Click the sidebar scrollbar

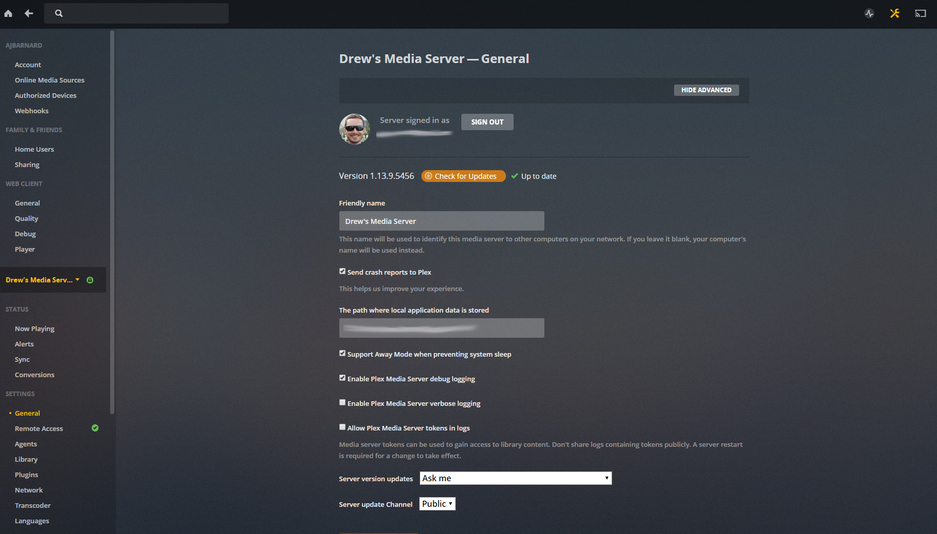point(112,222)
